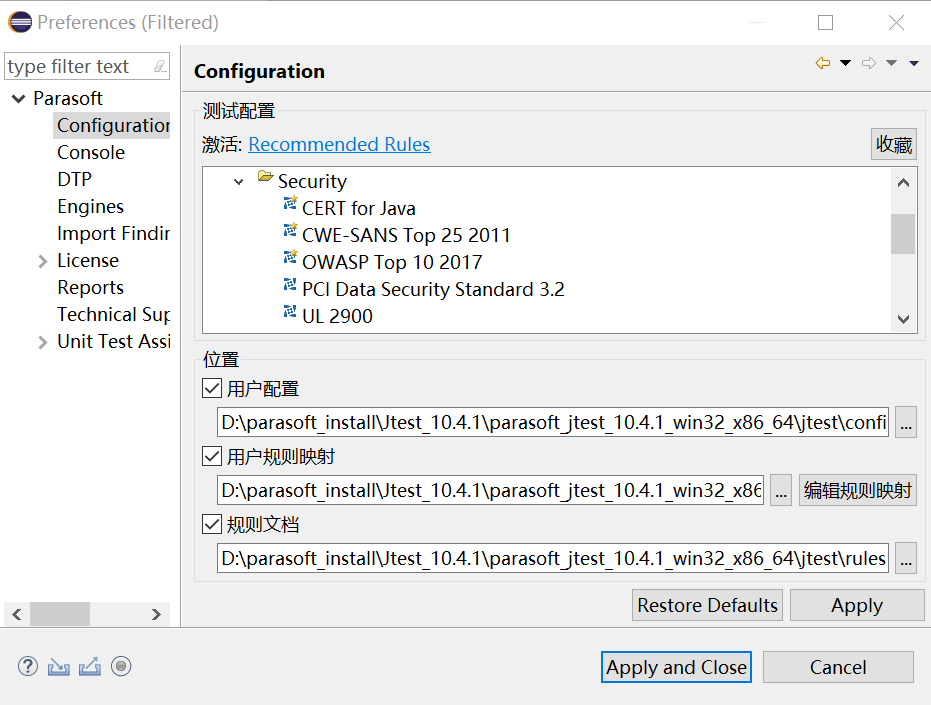
Task: Click the forward navigation arrow icon
Action: pos(869,63)
